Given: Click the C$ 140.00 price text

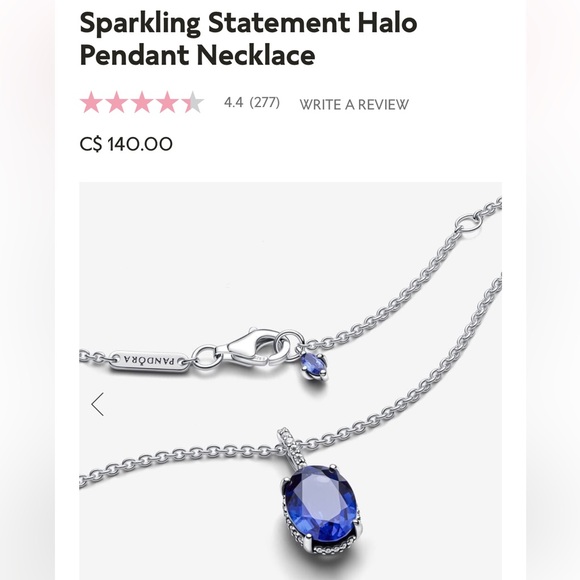Looking at the screenshot, I should tap(126, 144).
